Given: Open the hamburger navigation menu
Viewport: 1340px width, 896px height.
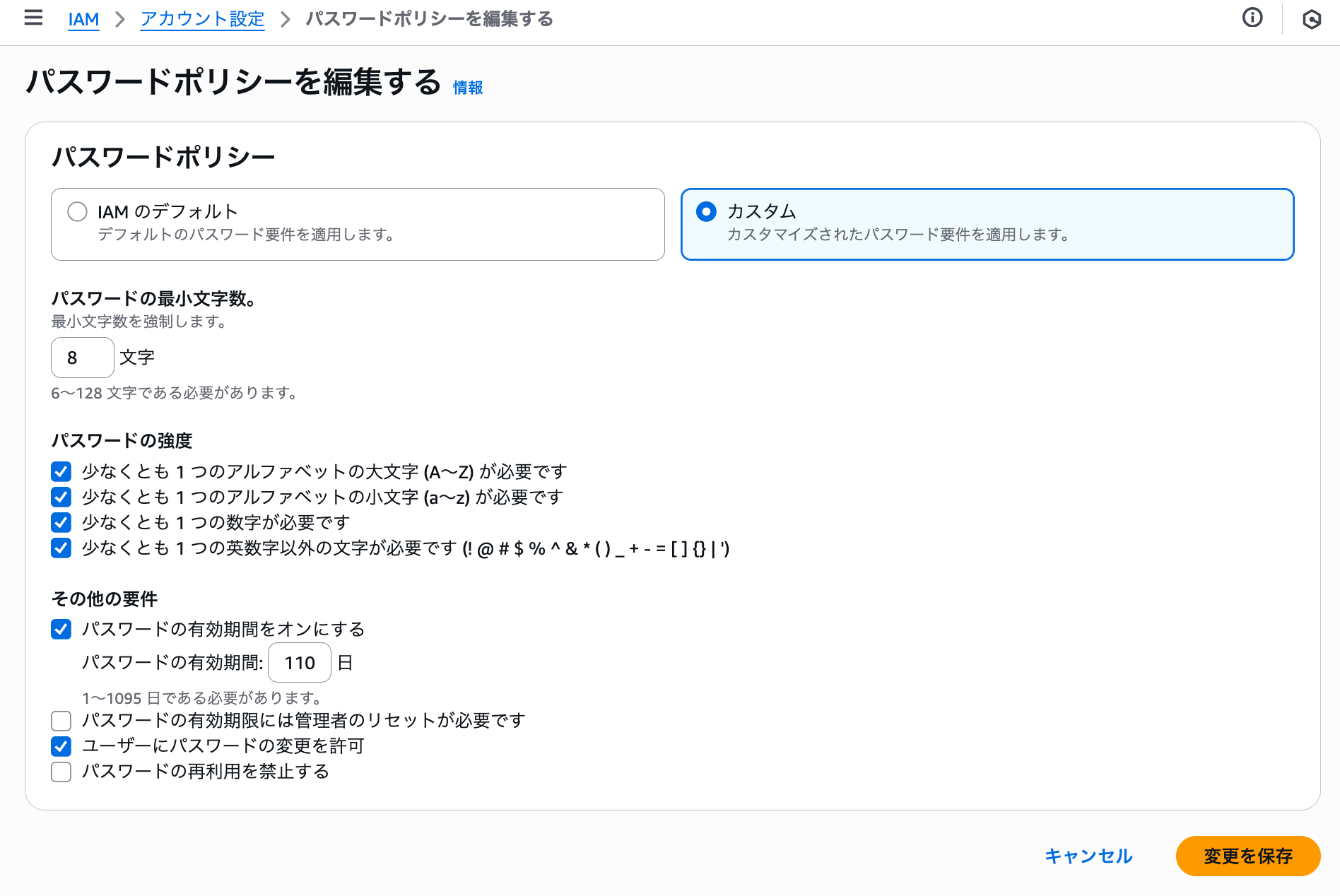Looking at the screenshot, I should [33, 18].
